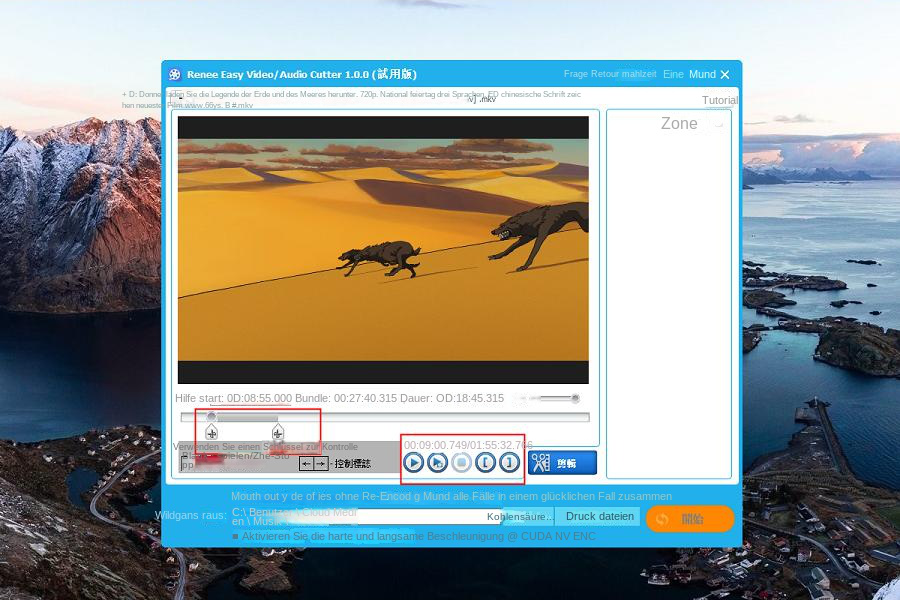Image resolution: width=900 pixels, height=600 pixels.
Task: Click the end time value 00:27:40.315
Action: pos(365,398)
